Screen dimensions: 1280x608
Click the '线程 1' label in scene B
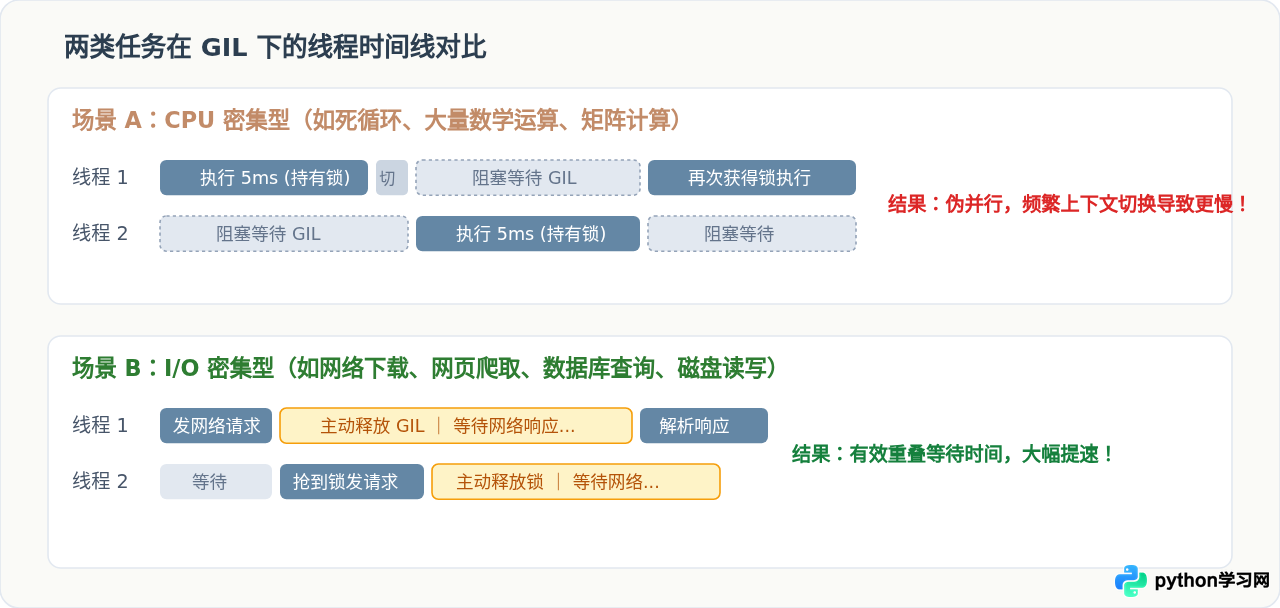pos(100,425)
